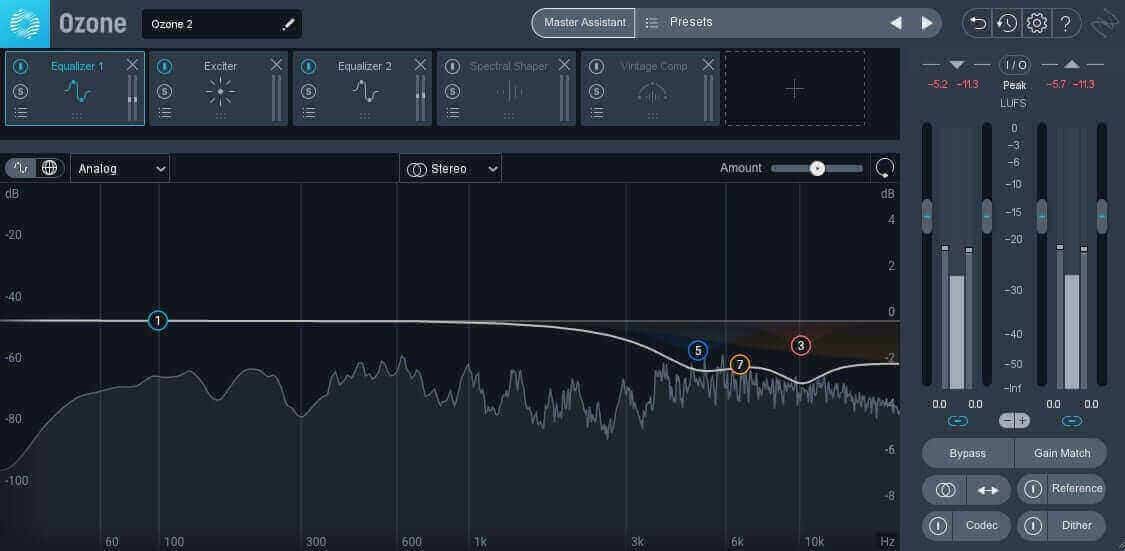
Task: Solo the Spectral Shaper module
Action: [453, 91]
